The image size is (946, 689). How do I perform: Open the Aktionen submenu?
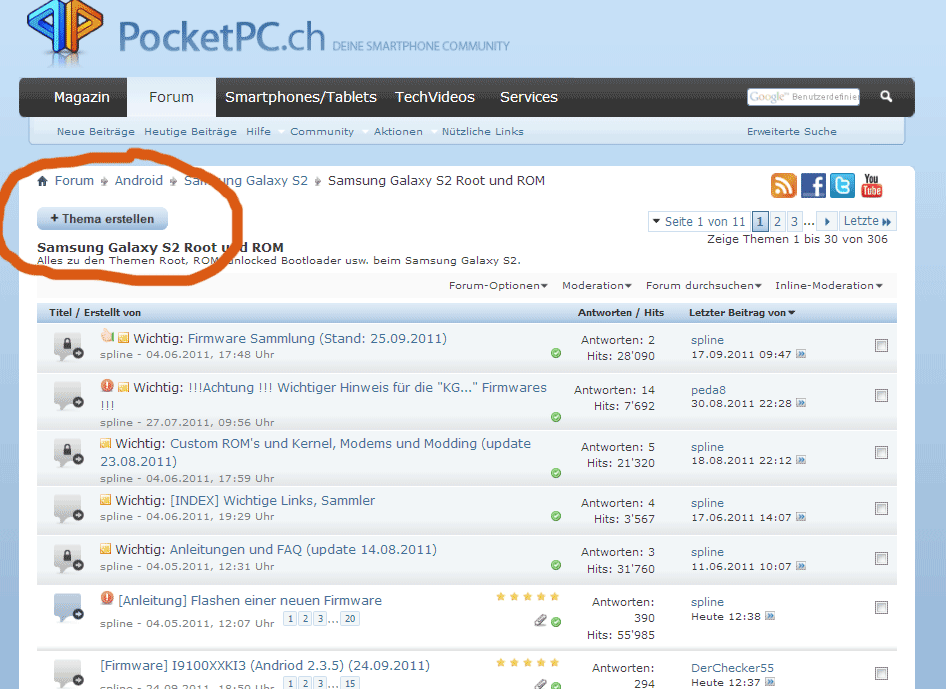click(x=398, y=132)
